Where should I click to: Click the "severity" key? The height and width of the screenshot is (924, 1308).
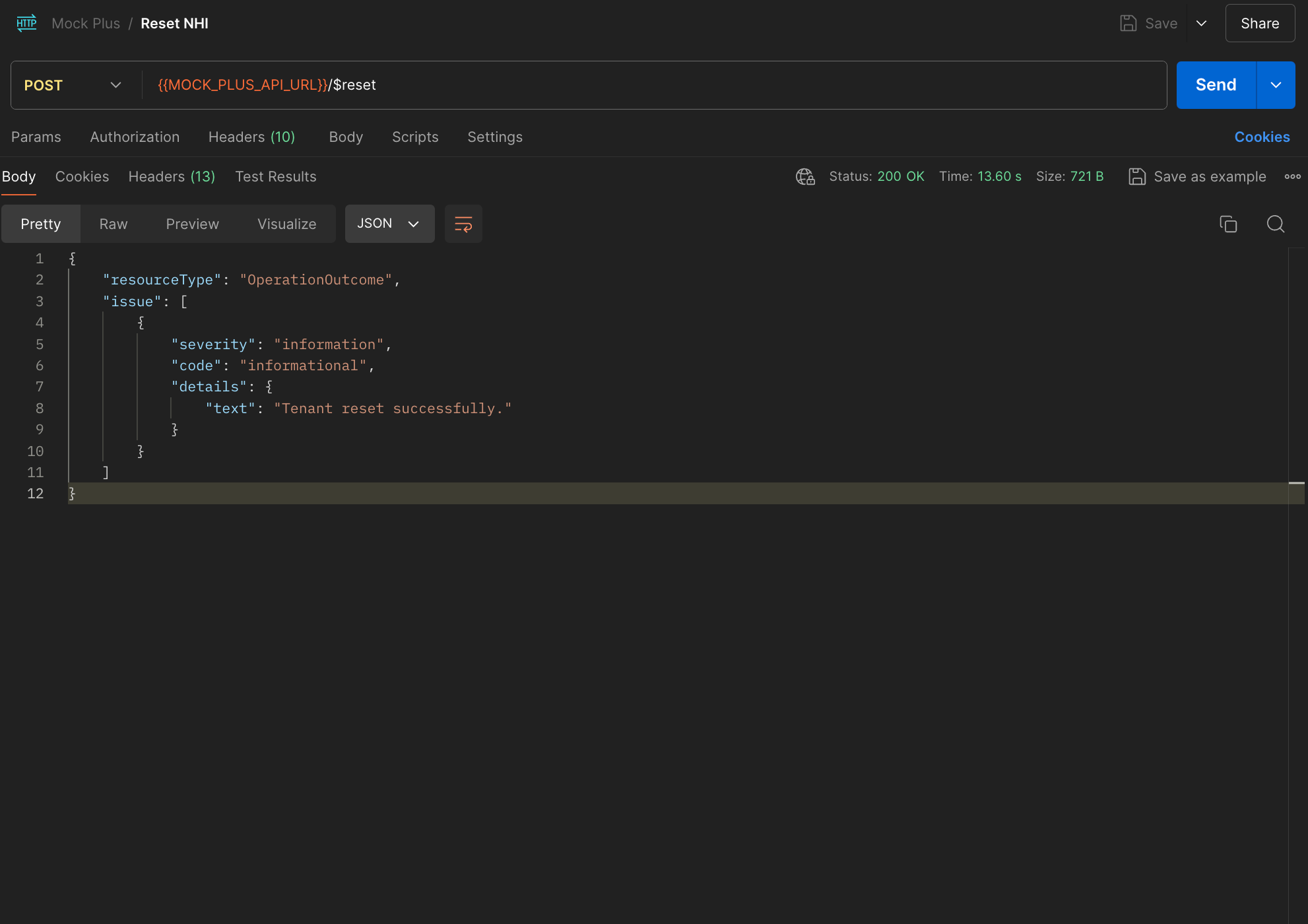(x=213, y=345)
